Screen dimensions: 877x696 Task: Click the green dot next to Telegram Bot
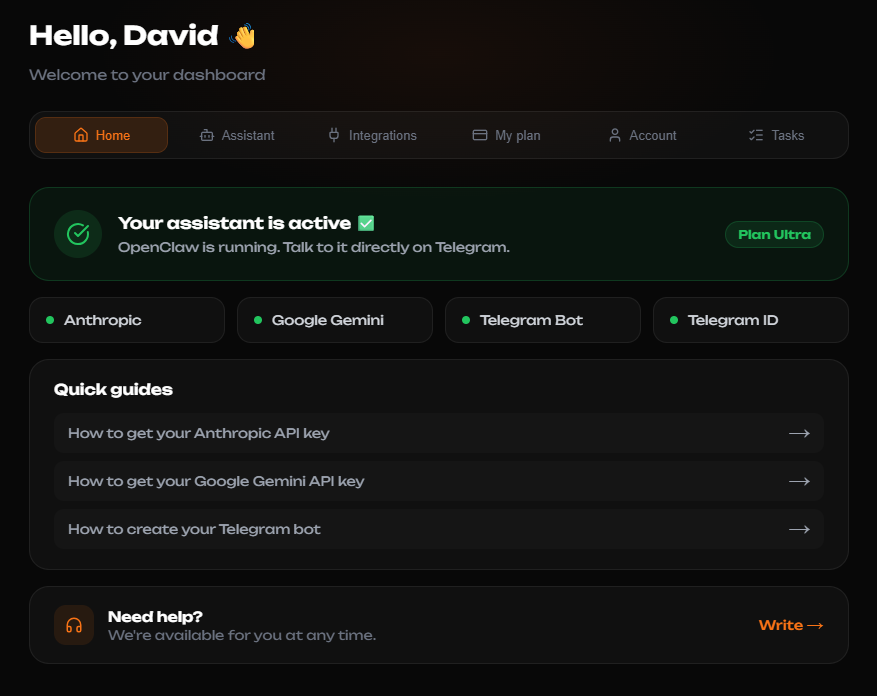466,320
